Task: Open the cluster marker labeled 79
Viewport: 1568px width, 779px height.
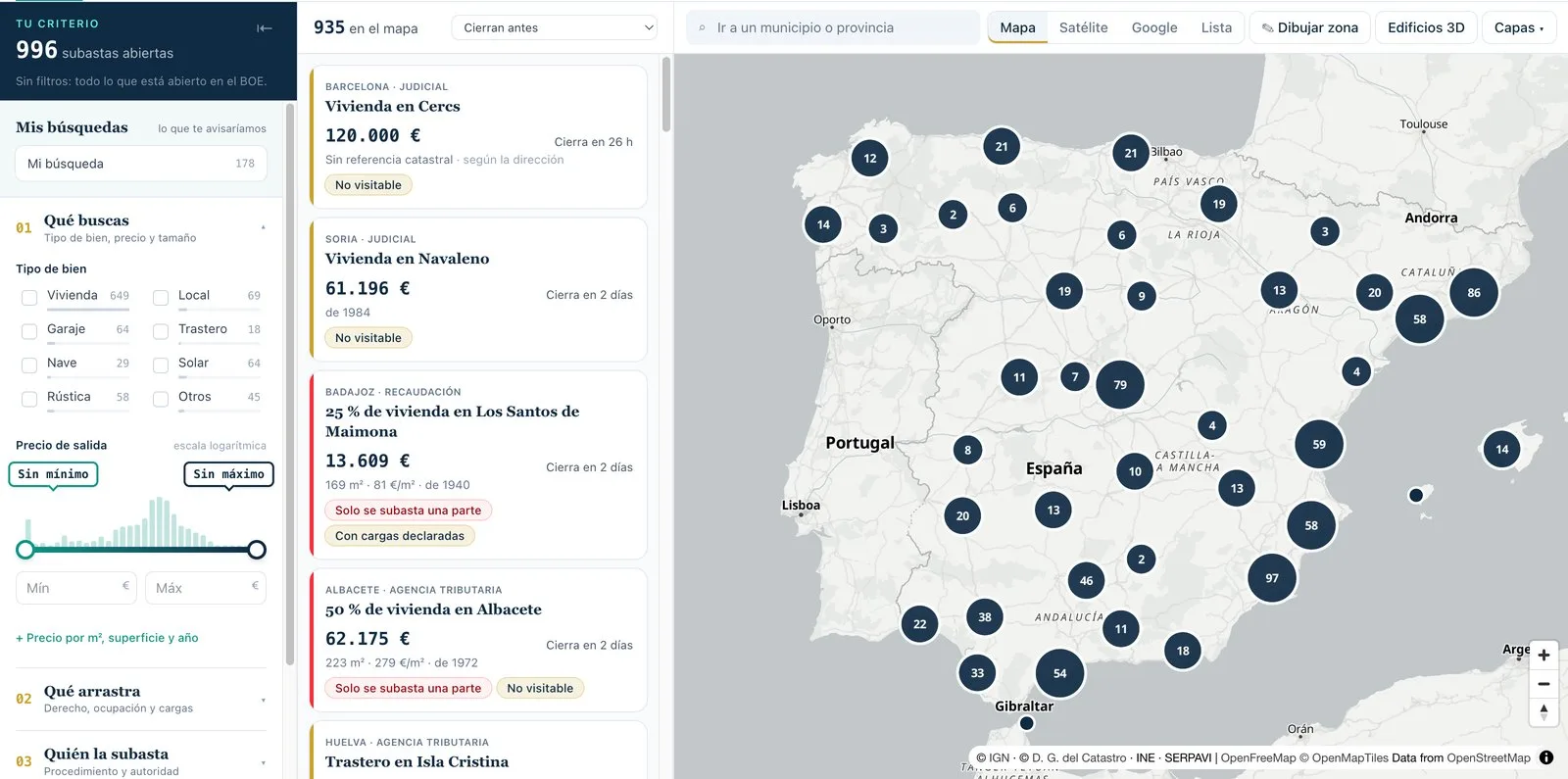Action: click(1120, 384)
